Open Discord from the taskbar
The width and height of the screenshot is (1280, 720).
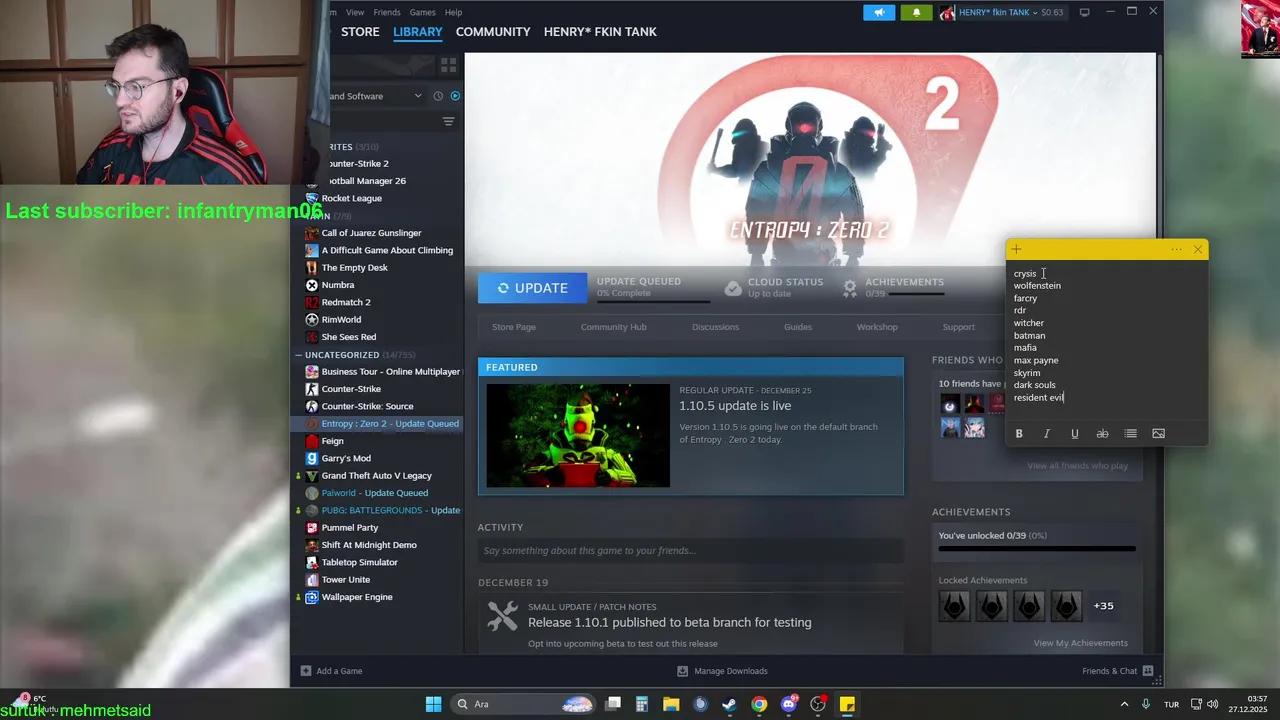[x=789, y=704]
